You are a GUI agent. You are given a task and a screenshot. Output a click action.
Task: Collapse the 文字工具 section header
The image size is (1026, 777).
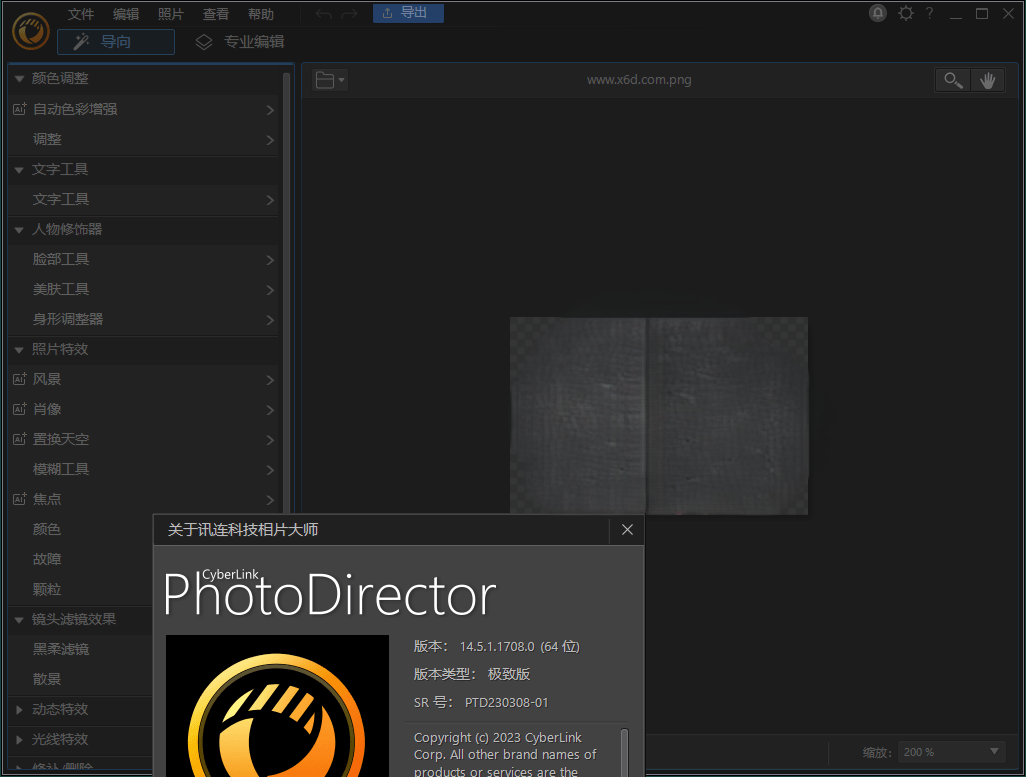(x=19, y=170)
